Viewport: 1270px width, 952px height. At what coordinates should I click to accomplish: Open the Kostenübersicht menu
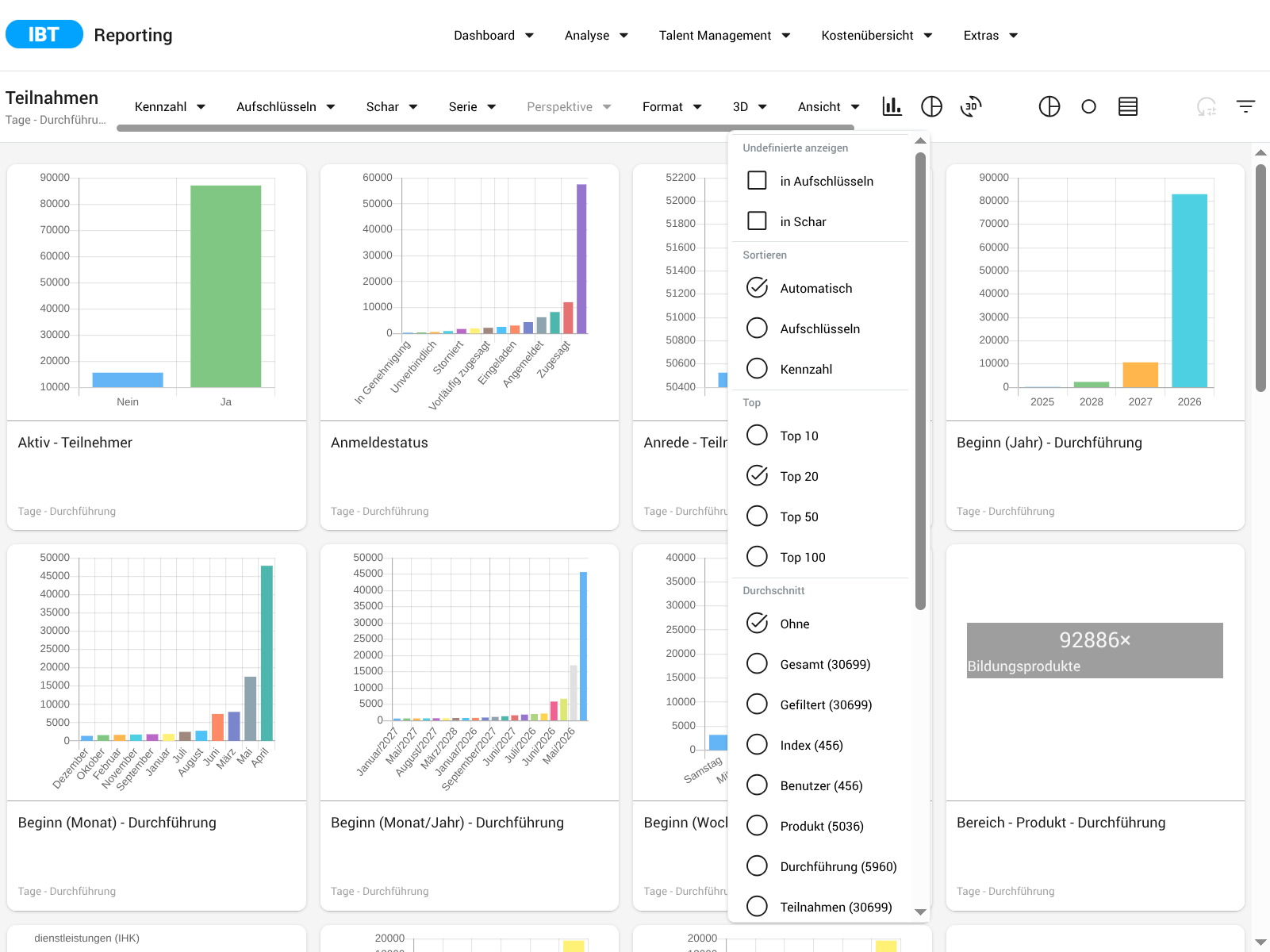pos(877,36)
